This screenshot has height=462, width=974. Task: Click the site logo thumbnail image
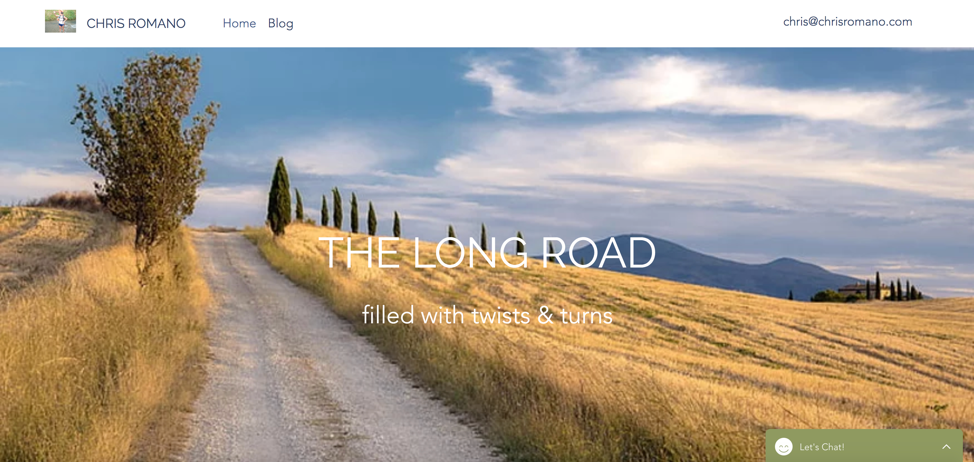pyautogui.click(x=60, y=21)
